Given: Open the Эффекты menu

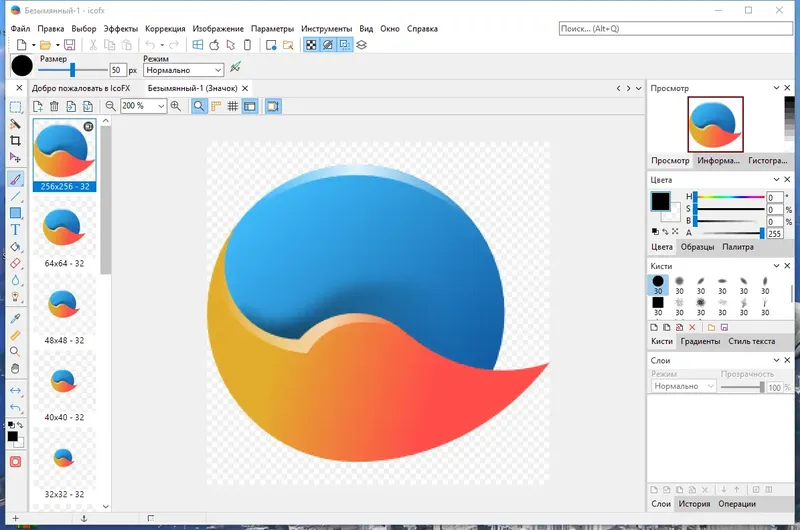Looking at the screenshot, I should pyautogui.click(x=121, y=29).
